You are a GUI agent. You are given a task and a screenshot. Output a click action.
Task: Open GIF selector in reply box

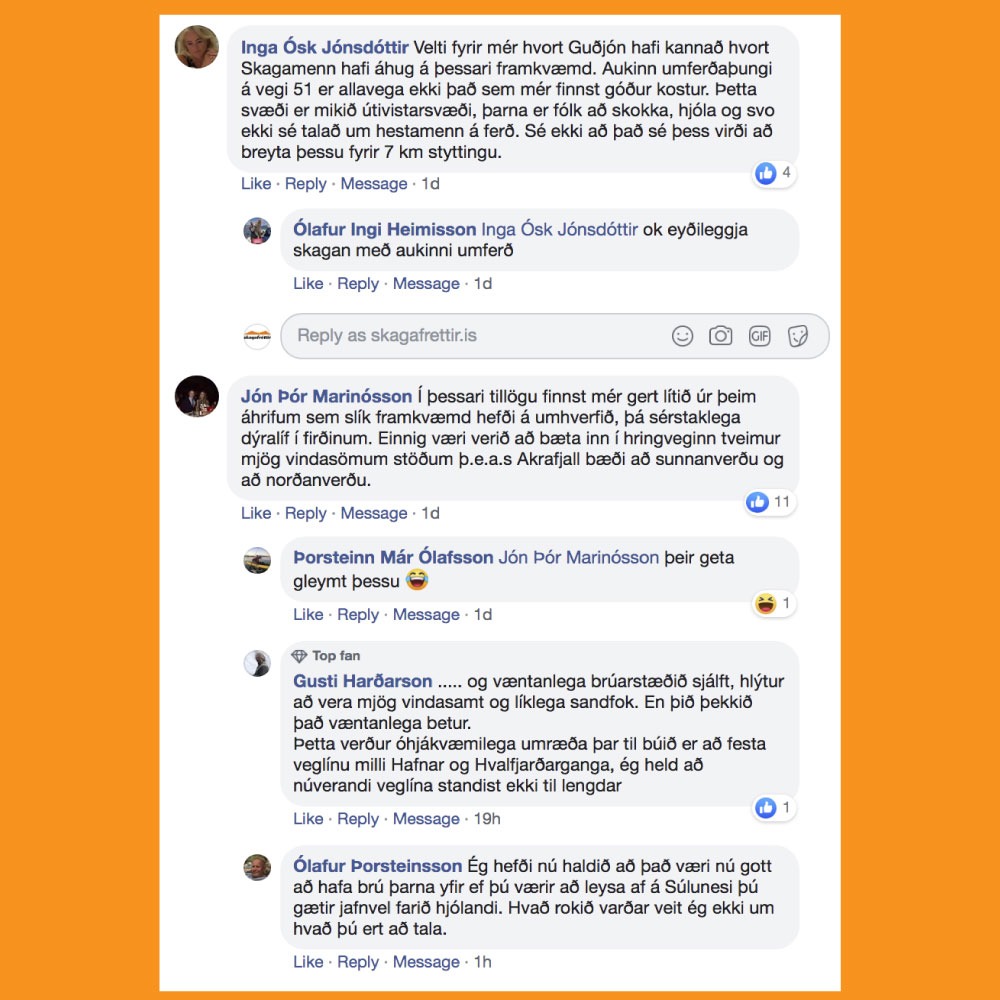(760, 335)
